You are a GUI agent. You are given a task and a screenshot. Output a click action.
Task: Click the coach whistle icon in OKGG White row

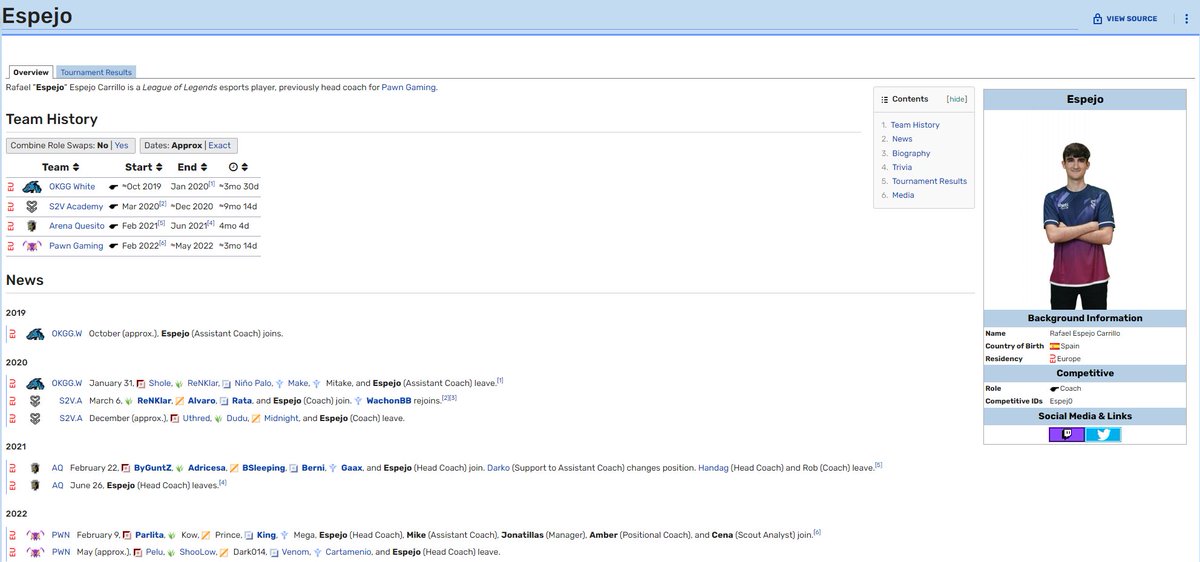(113, 187)
